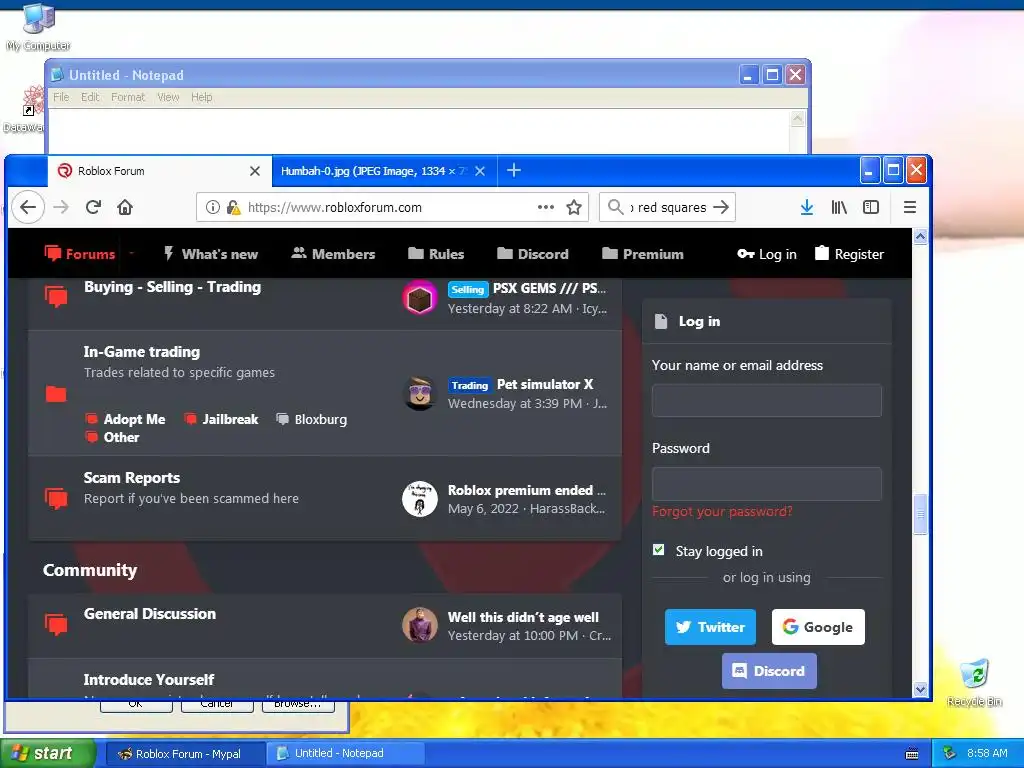
Task: Open the browser library icon
Action: [839, 208]
